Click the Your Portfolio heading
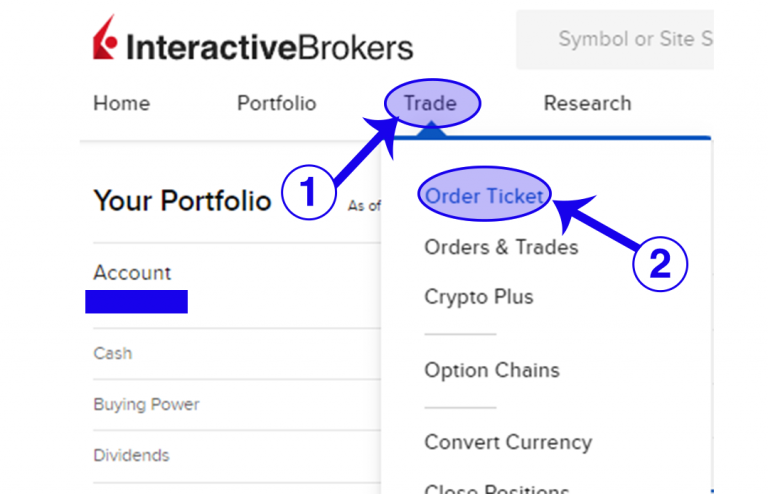768x494 pixels. [182, 200]
